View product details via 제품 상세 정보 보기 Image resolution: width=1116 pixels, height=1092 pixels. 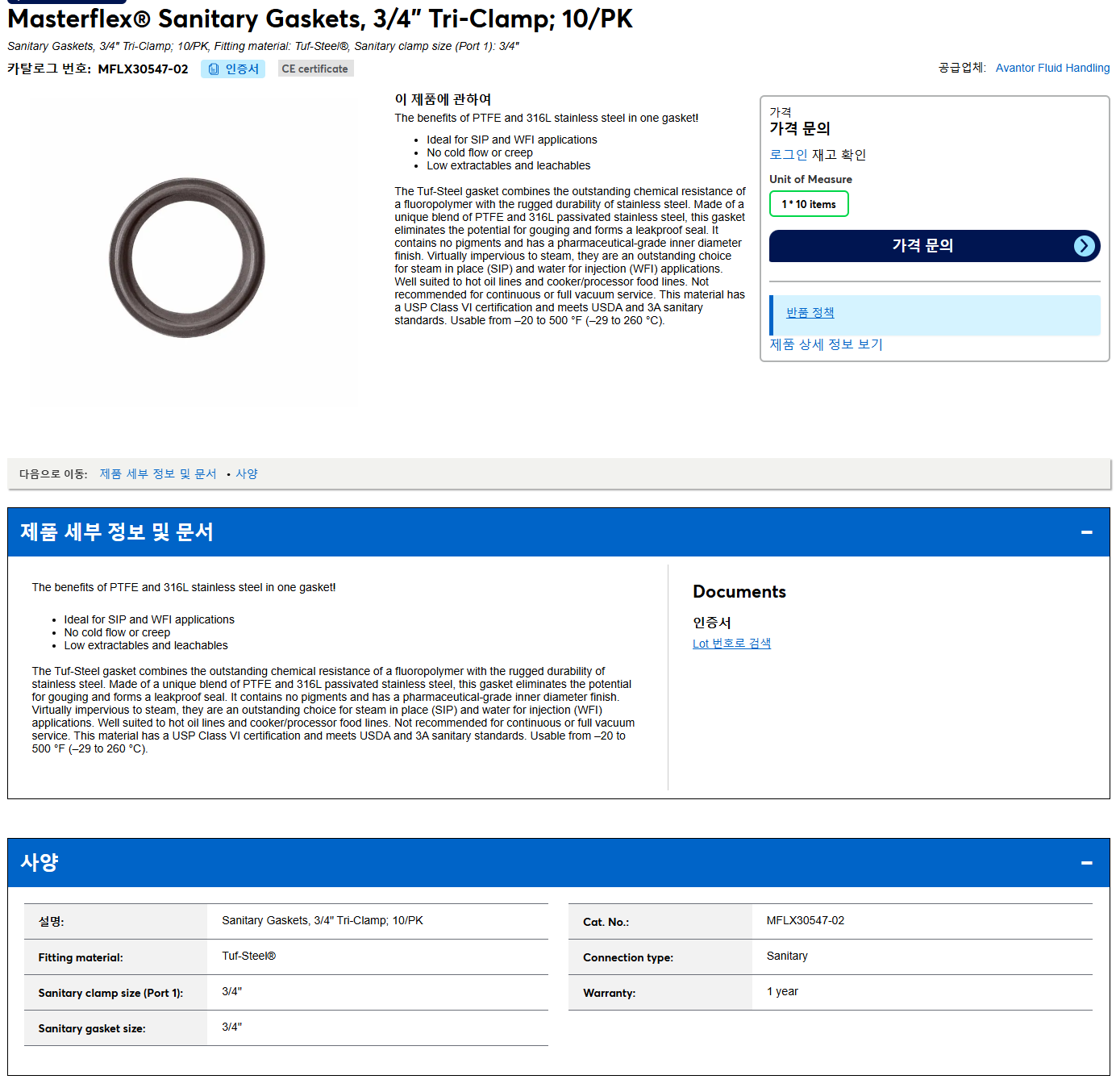pos(826,344)
